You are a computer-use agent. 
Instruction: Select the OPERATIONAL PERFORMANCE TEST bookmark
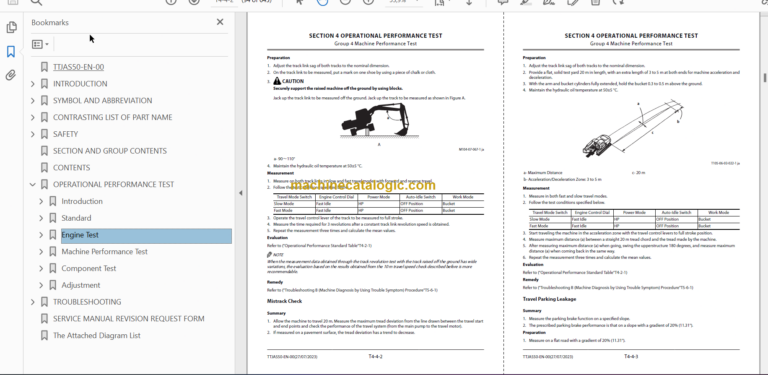point(114,184)
